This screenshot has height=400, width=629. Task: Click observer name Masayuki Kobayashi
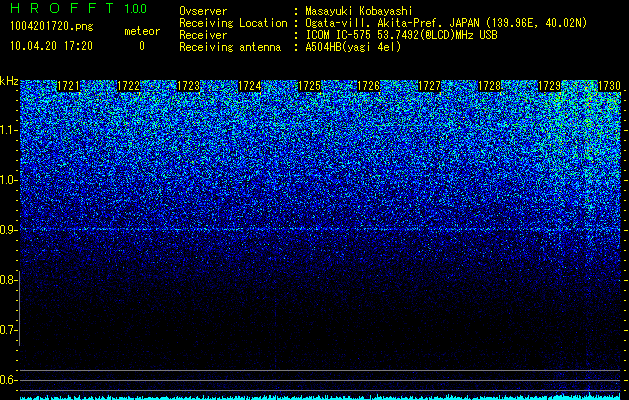pyautogui.click(x=359, y=11)
